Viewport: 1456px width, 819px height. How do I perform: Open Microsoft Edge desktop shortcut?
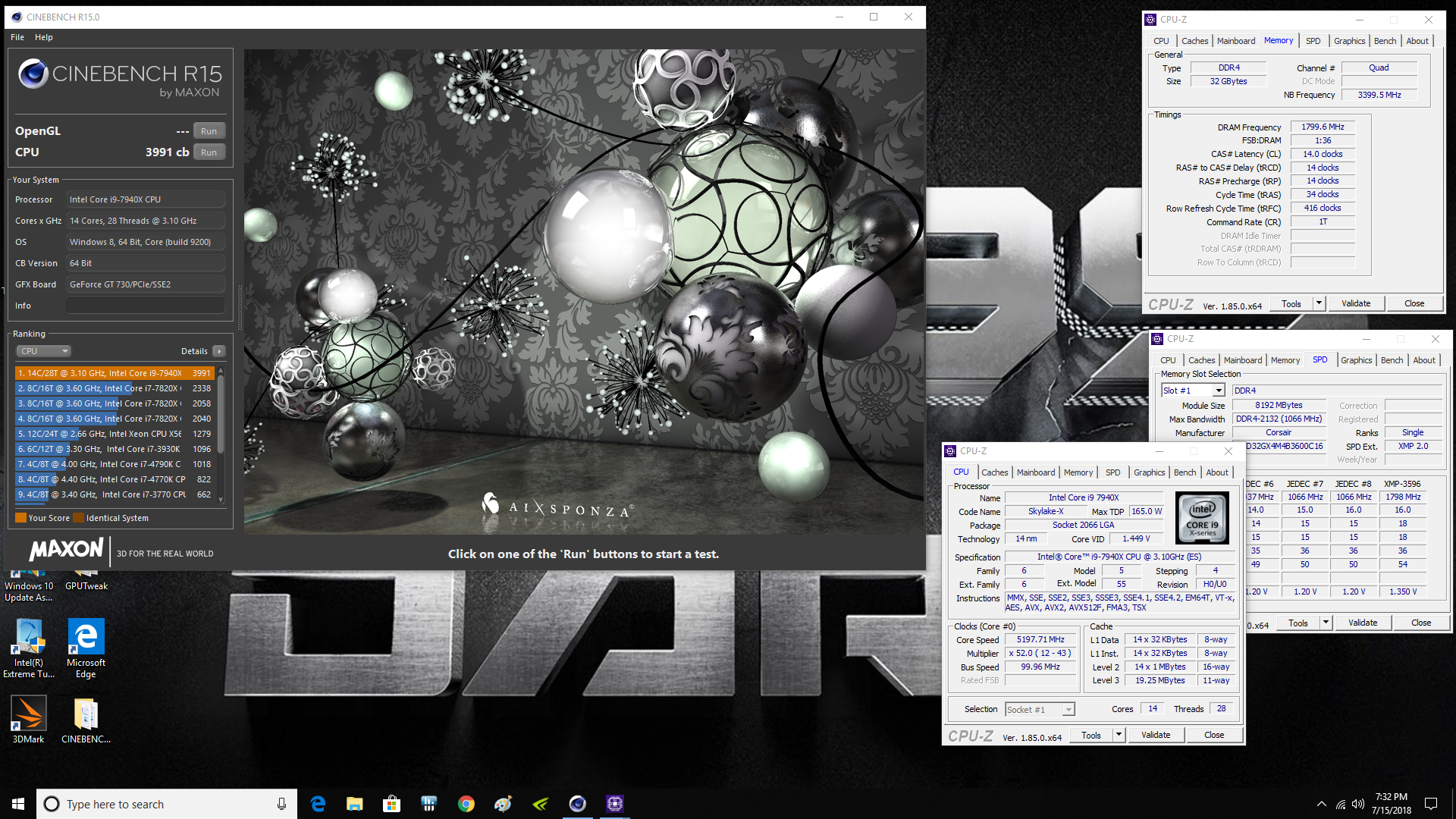(86, 648)
